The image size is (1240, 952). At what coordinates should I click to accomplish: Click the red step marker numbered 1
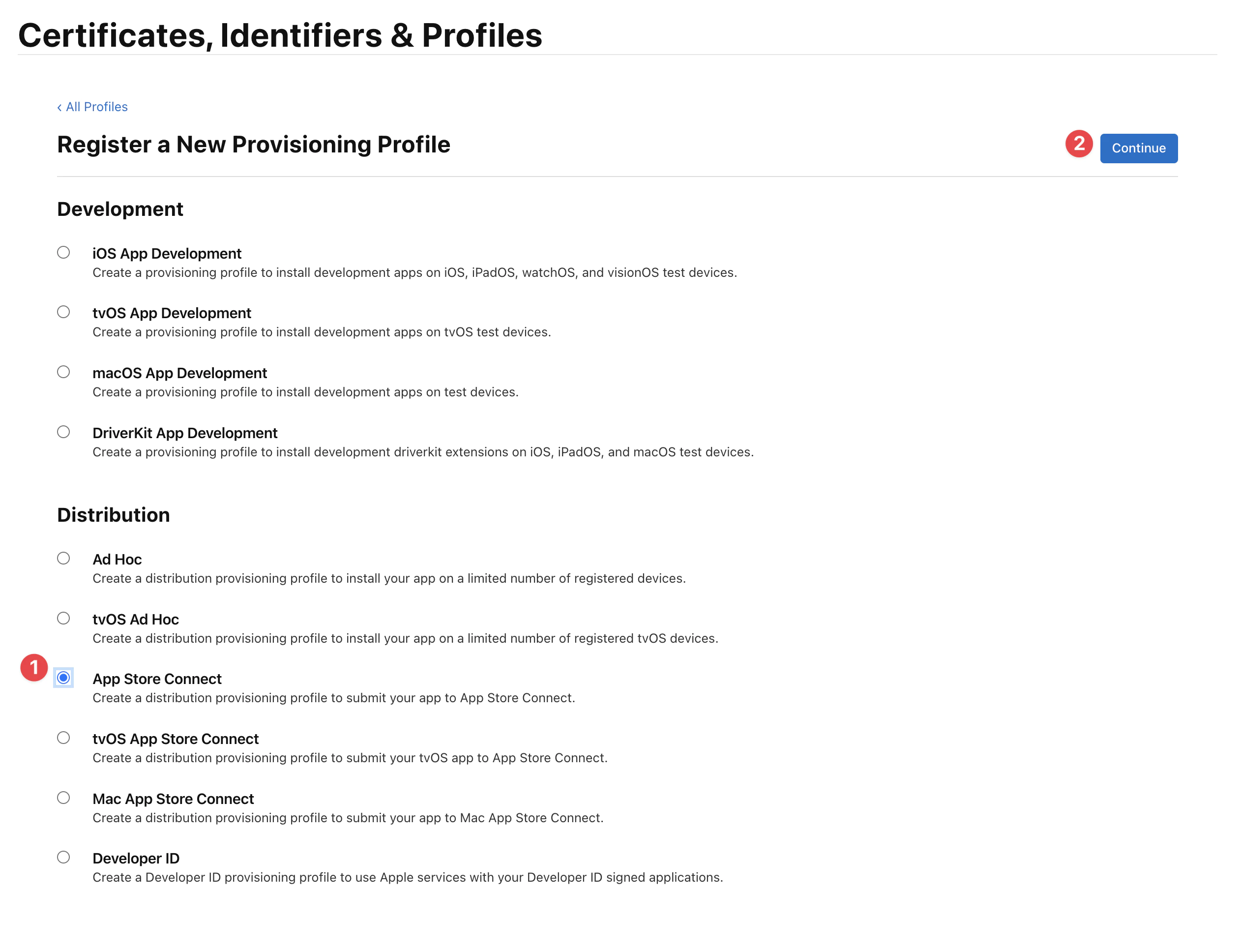click(34, 668)
